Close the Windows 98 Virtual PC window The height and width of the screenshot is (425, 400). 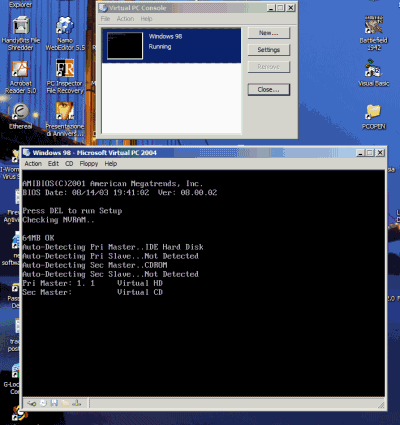[x=380, y=153]
